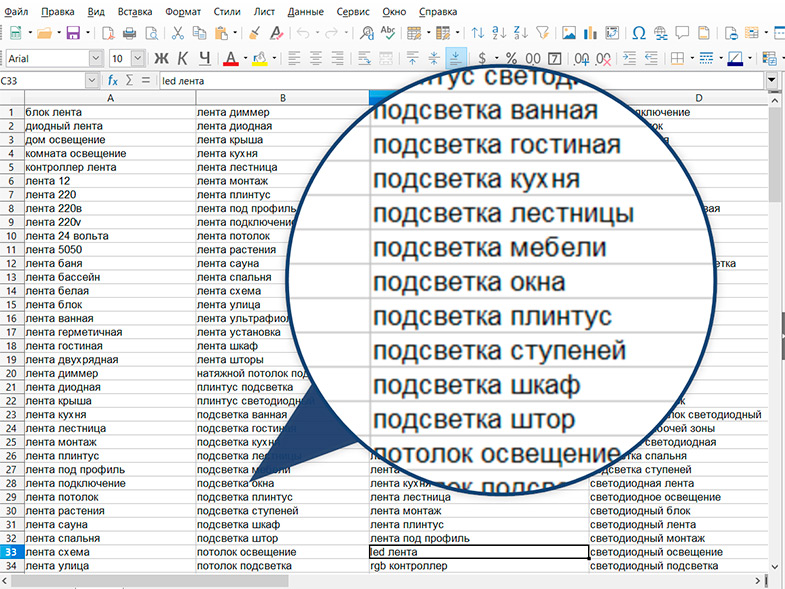Viewport: 785px width, 589px height.
Task: Open the Сервис menu
Action: pyautogui.click(x=353, y=12)
